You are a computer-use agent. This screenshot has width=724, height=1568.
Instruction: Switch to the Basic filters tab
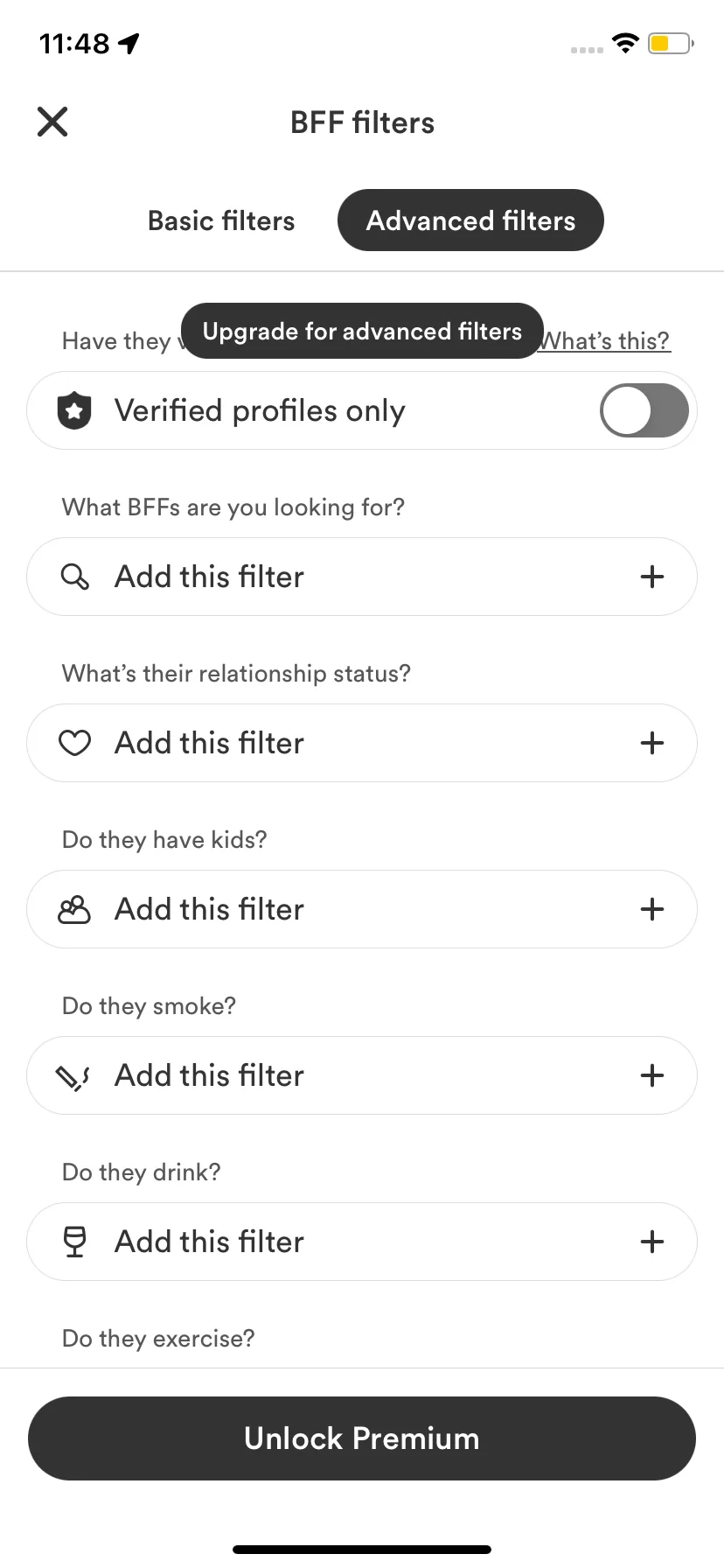coord(221,220)
